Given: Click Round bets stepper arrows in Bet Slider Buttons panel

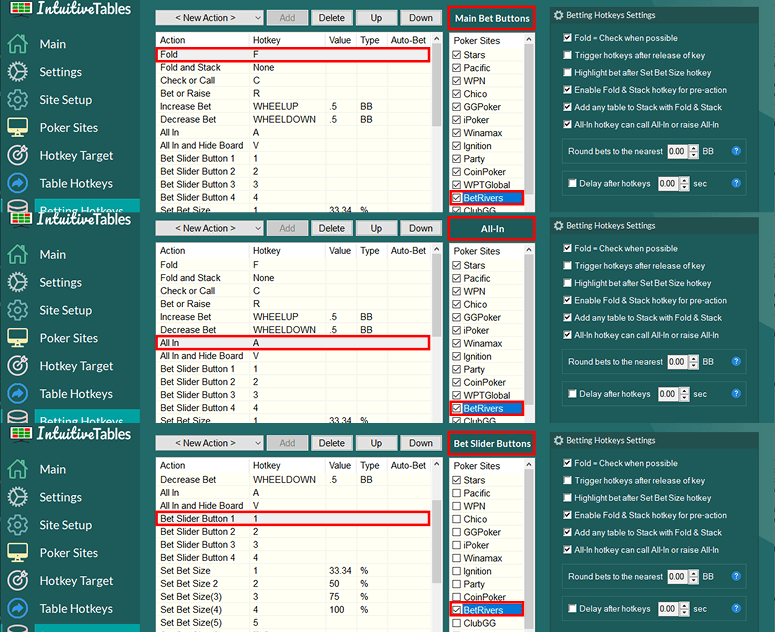Looking at the screenshot, I should [694, 576].
